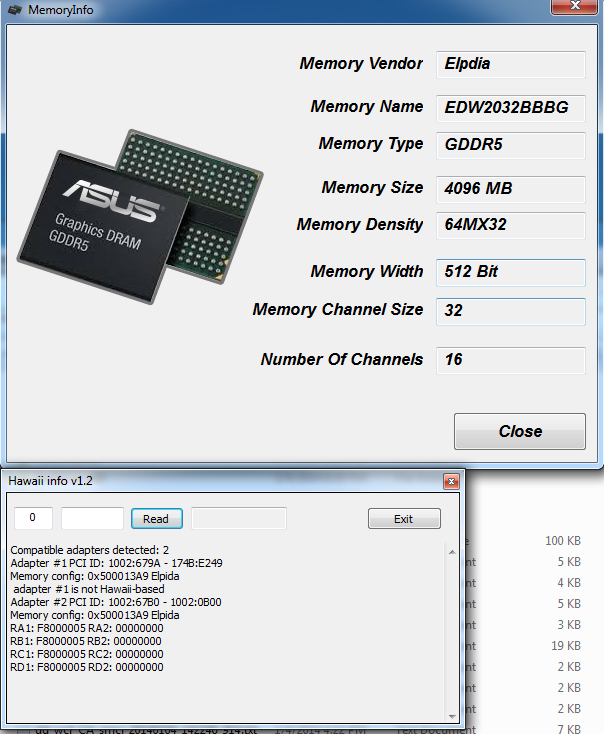Screen dimensions: 604x734
Task: Click the Memory Size field 4096 MB
Action: (x=511, y=189)
